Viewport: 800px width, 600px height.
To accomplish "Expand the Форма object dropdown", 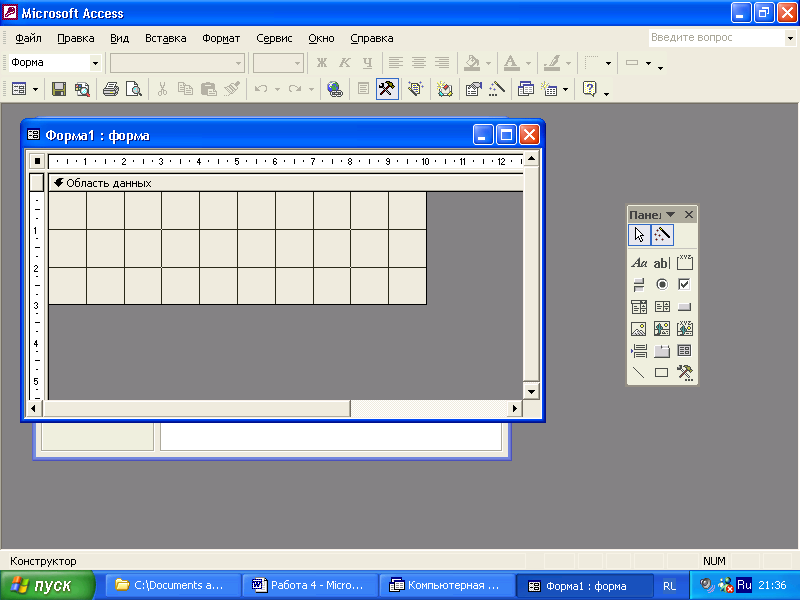I will pyautogui.click(x=95, y=63).
